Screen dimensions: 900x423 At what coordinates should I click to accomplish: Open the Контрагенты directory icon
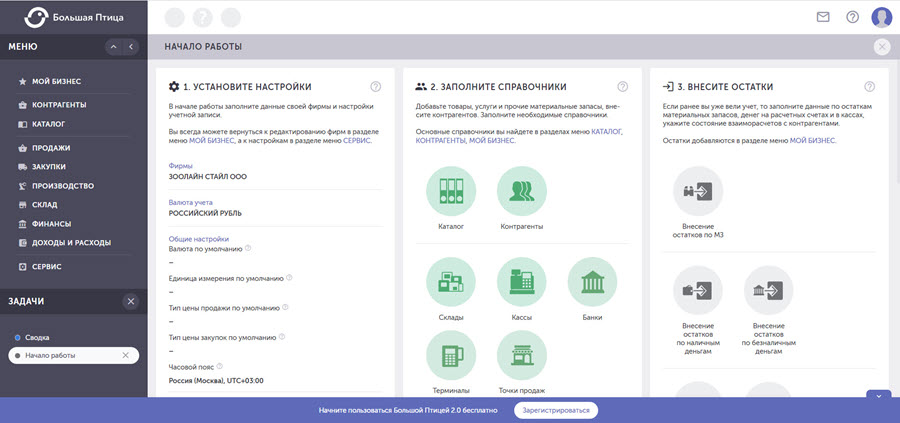(521, 192)
